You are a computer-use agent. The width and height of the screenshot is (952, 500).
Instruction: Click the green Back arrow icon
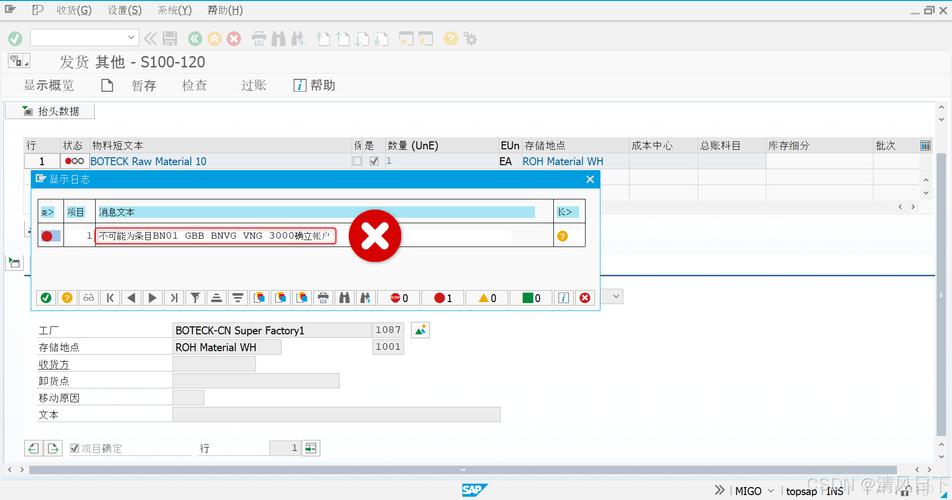coord(195,39)
